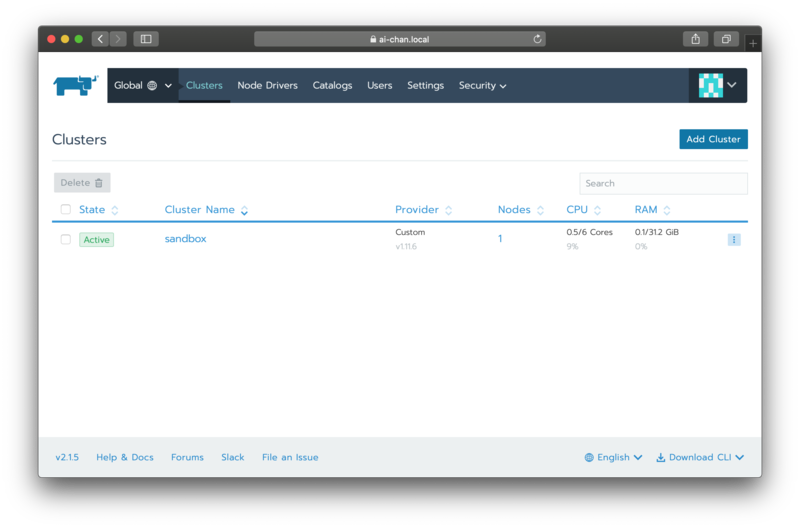Open the Catalogs tab
This screenshot has width=800, height=528.
click(x=332, y=86)
